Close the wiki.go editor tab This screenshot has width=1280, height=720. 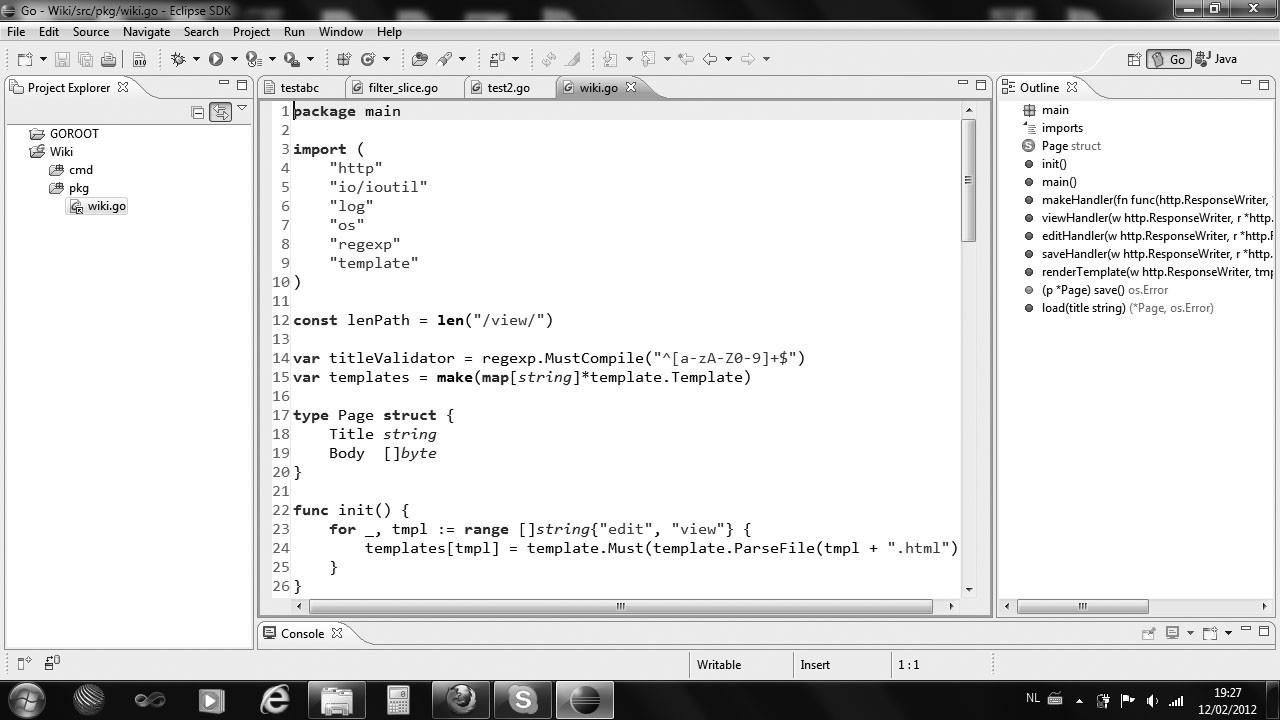click(631, 87)
